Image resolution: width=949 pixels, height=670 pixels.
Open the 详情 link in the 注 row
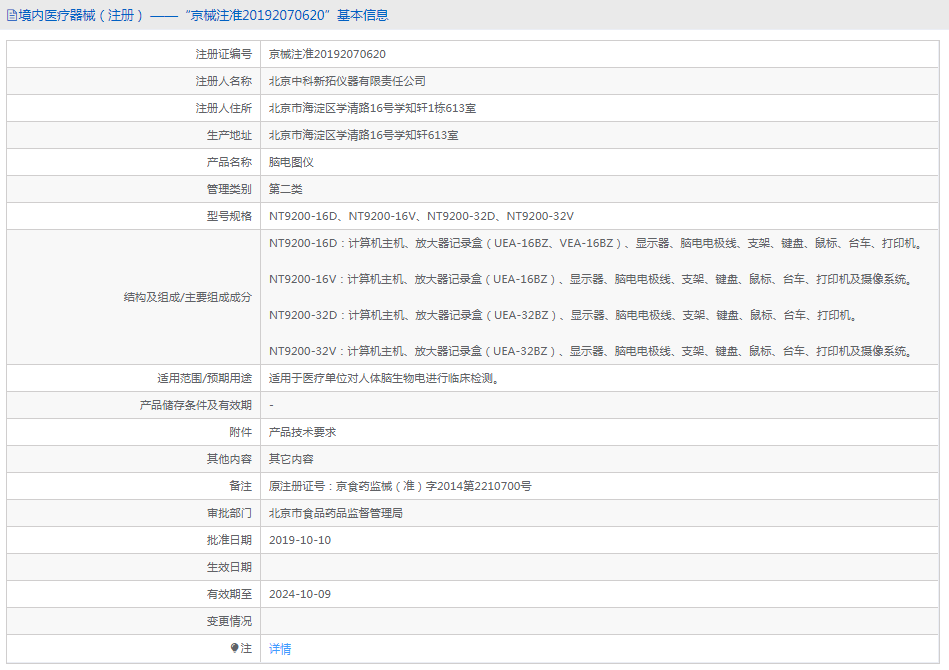pyautogui.click(x=279, y=648)
